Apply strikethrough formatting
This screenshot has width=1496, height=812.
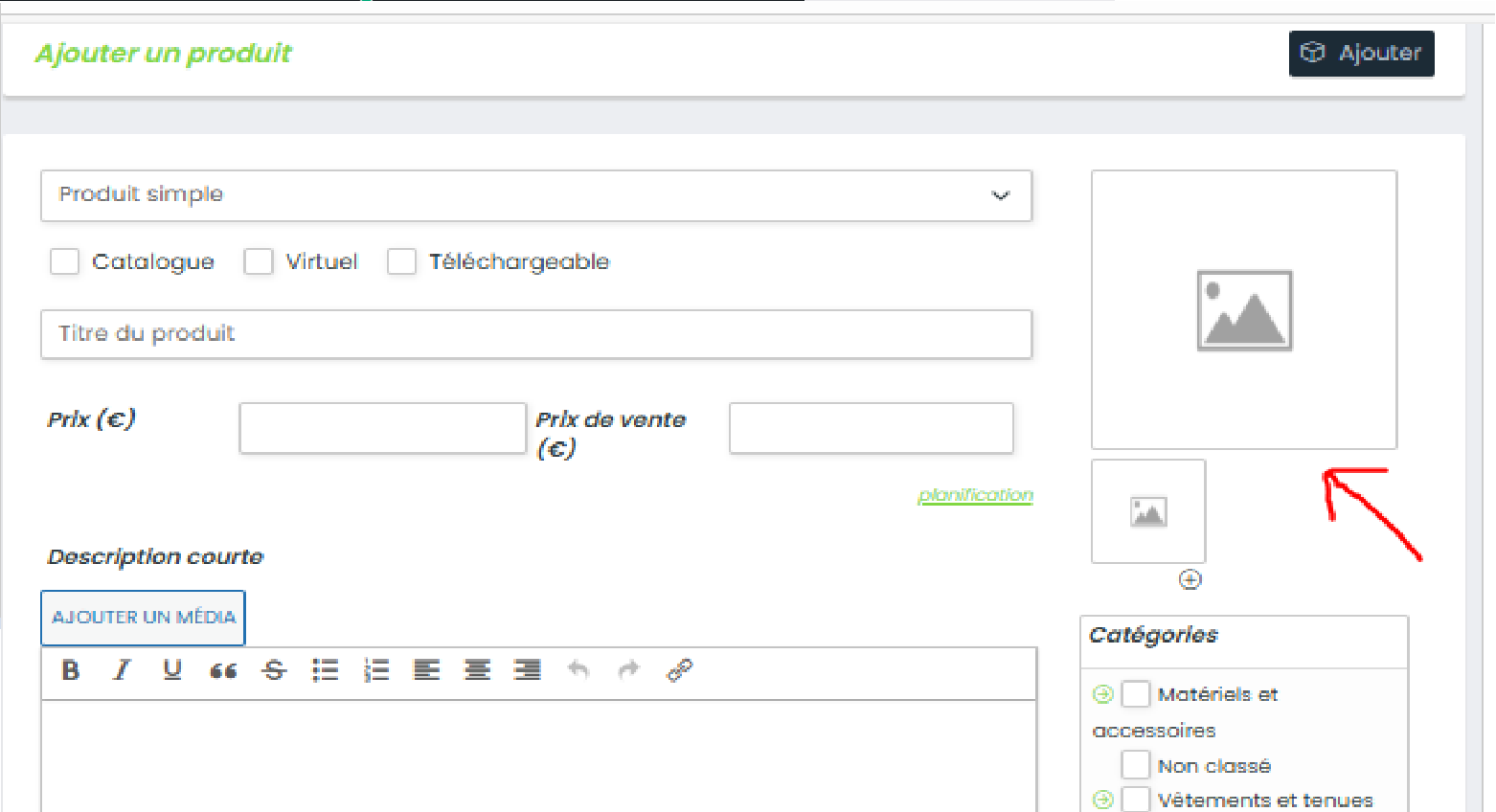pos(275,670)
